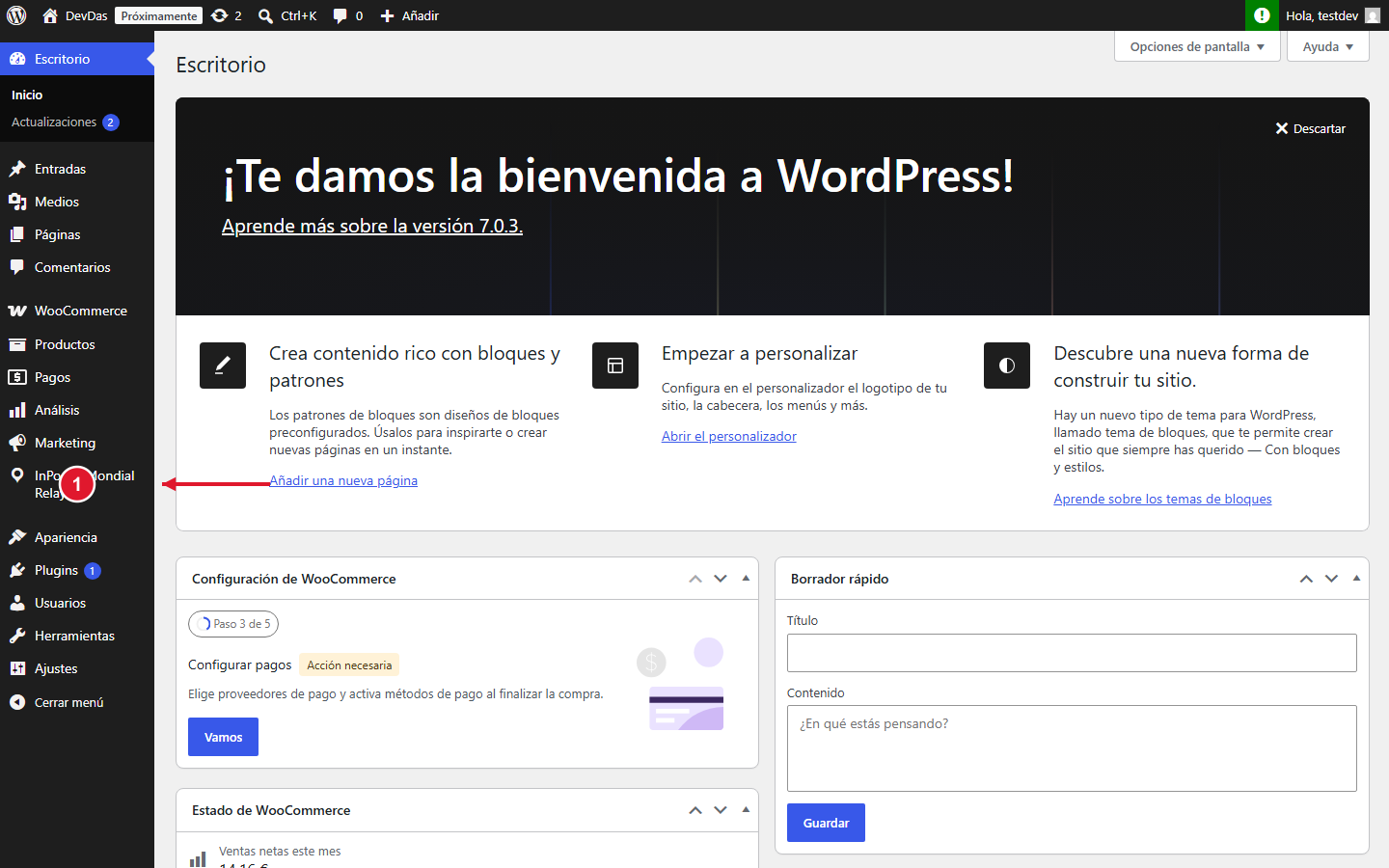Click the Hola, testdev account text
The height and width of the screenshot is (868, 1389).
point(1321,15)
